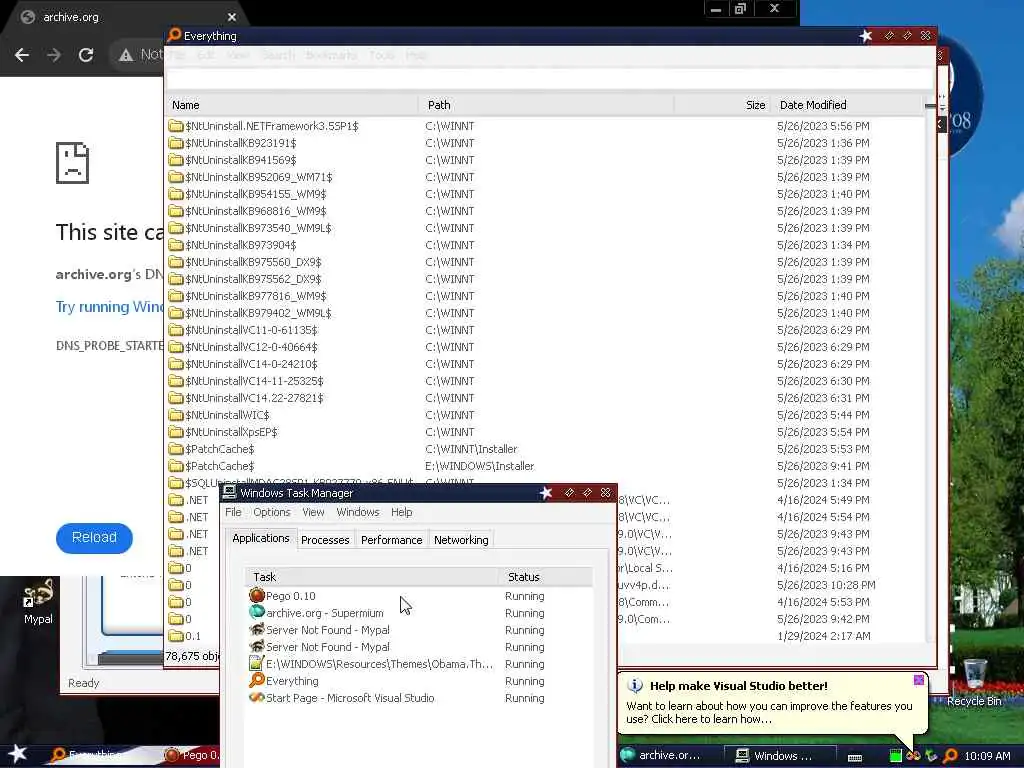Select the $NtUninstallVC14.22-27821$ entry
Viewport: 1024px width, 768px height.
tap(254, 398)
